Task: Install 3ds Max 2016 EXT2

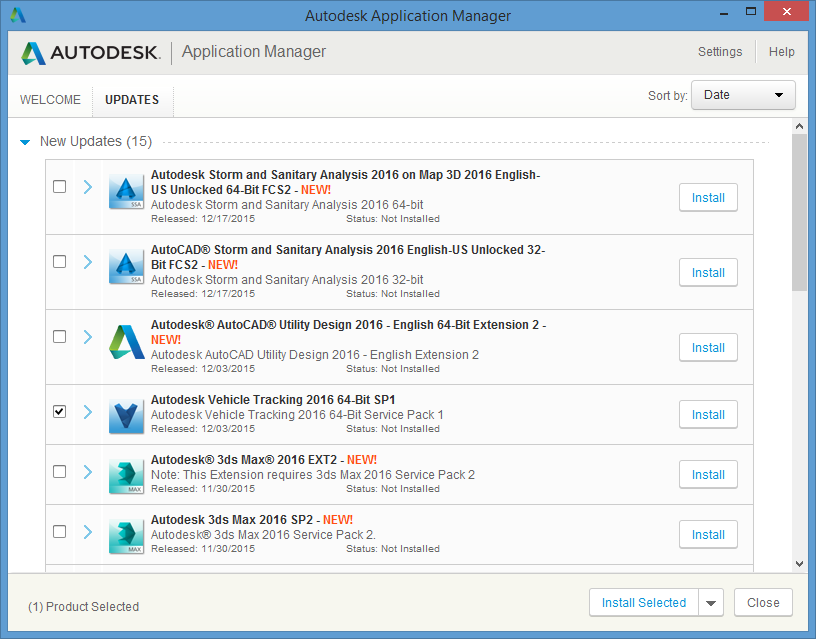Action: click(708, 474)
